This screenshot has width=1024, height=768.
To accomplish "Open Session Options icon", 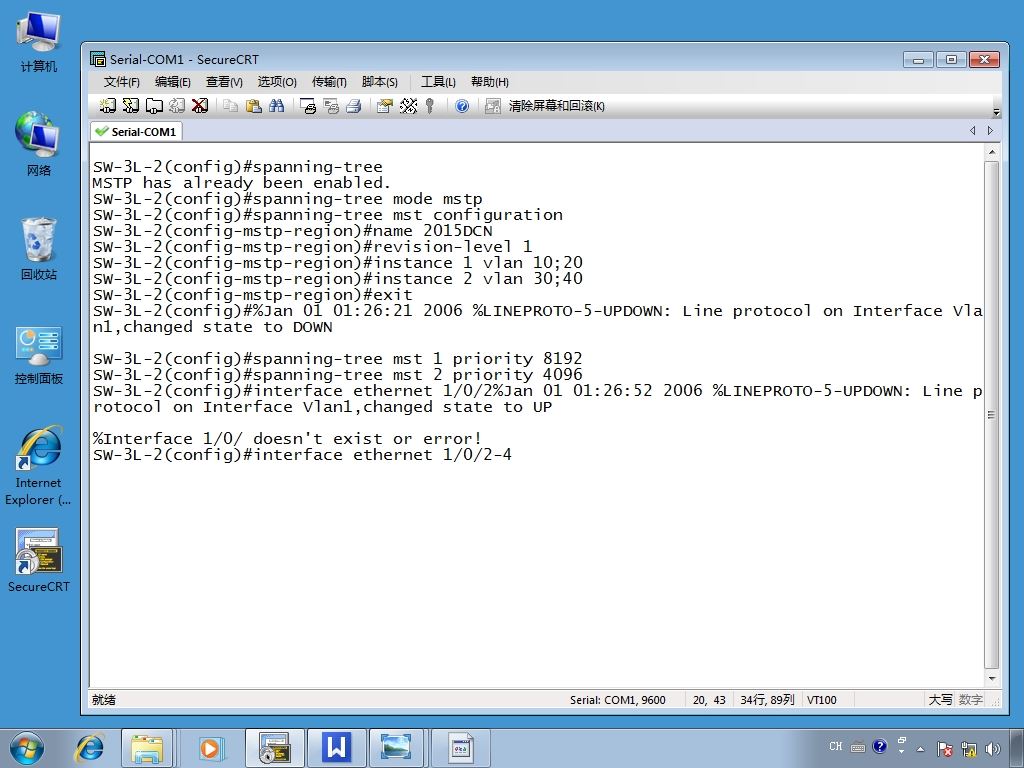I will click(x=385, y=106).
